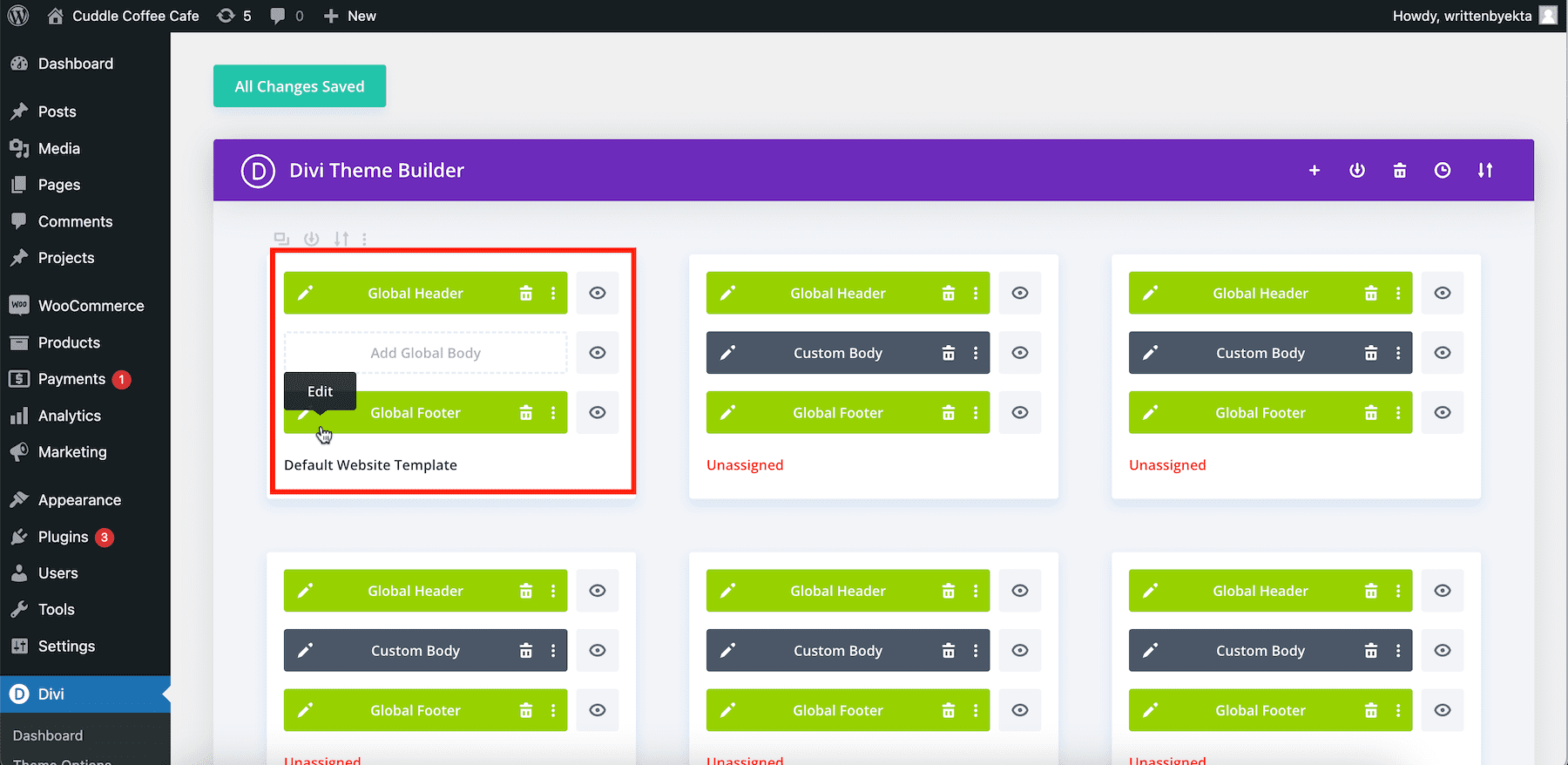Open WooCommerce in the sidebar menu
This screenshot has width=1568, height=765.
(x=91, y=306)
